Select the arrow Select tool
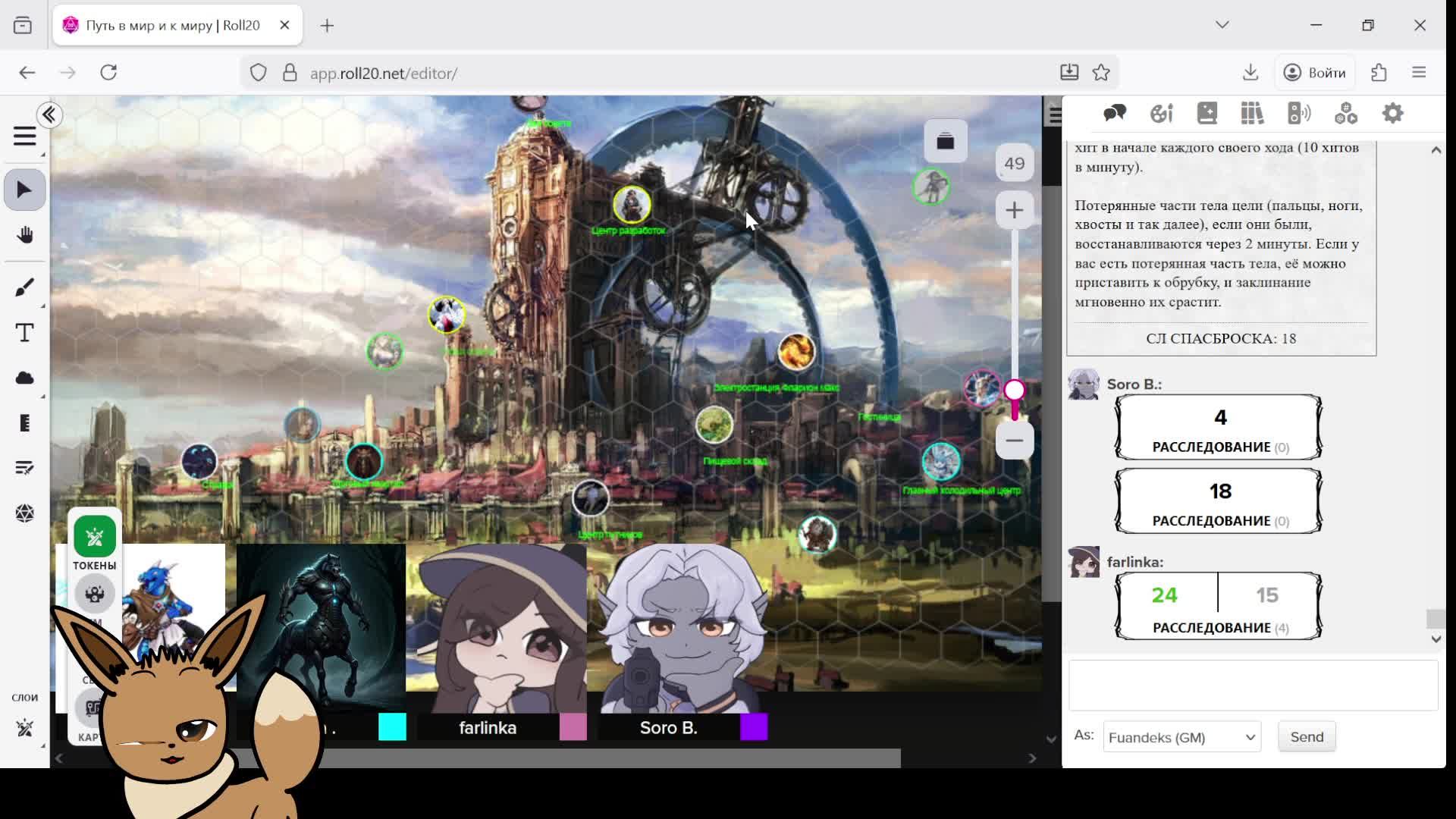This screenshot has width=1456, height=819. (x=24, y=190)
